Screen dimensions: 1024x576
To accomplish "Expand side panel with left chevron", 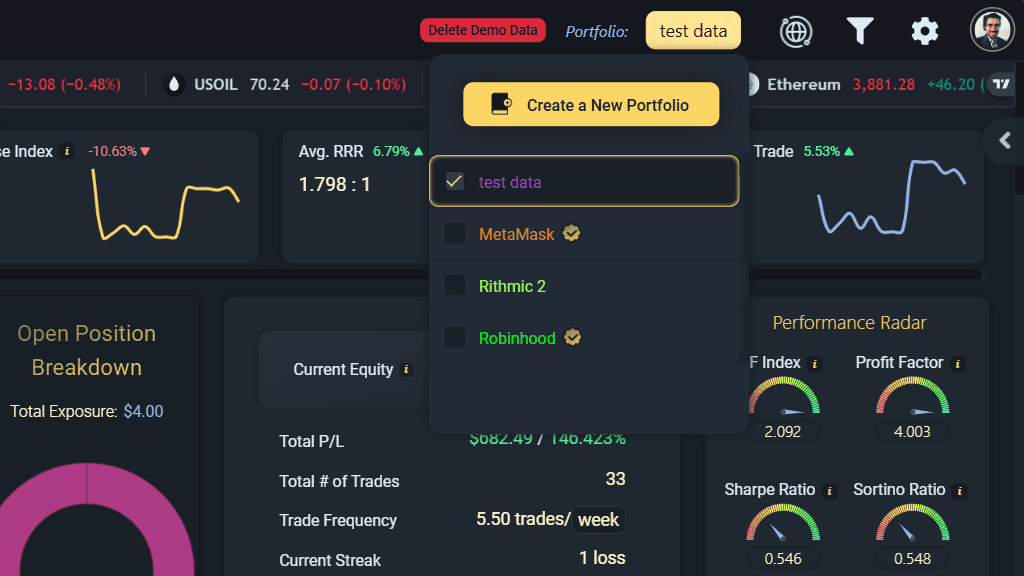I will (1005, 141).
